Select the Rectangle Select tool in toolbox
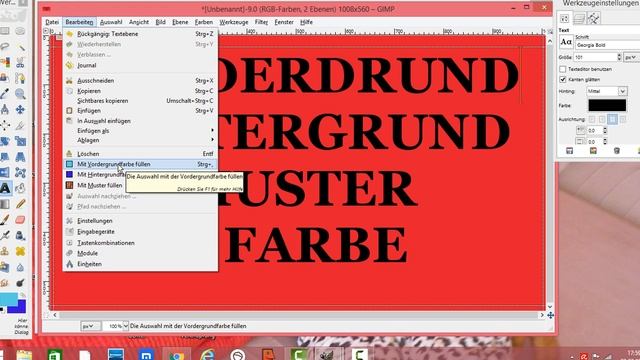Image resolution: width=640 pixels, height=360 pixels. pos(4,31)
